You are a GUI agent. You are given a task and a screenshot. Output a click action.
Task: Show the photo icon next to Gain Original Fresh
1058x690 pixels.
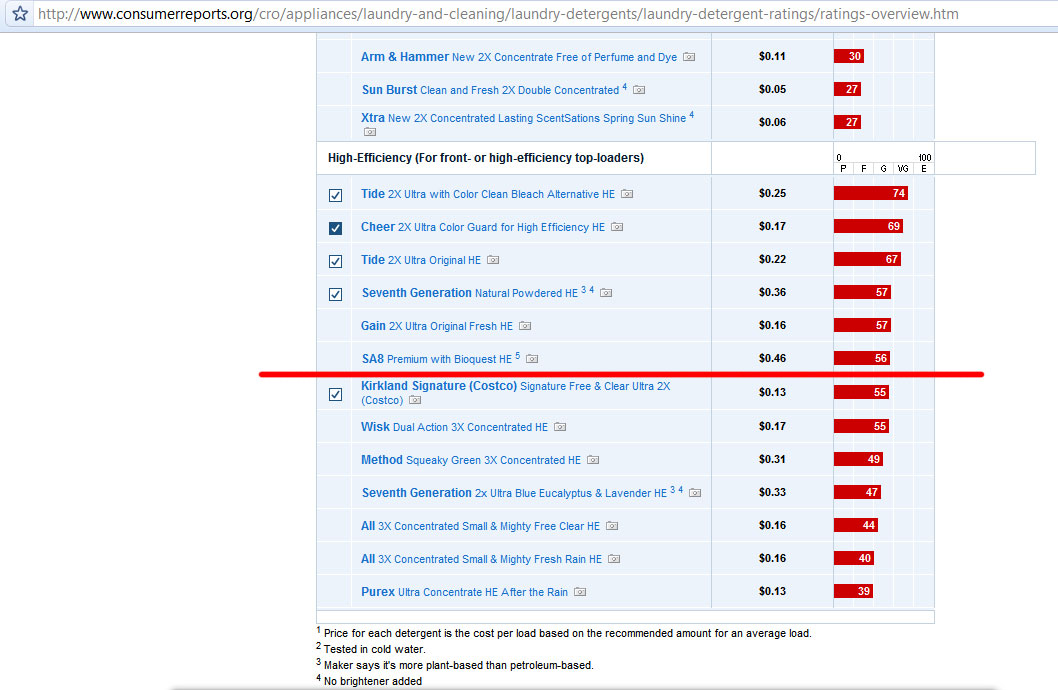click(x=525, y=326)
